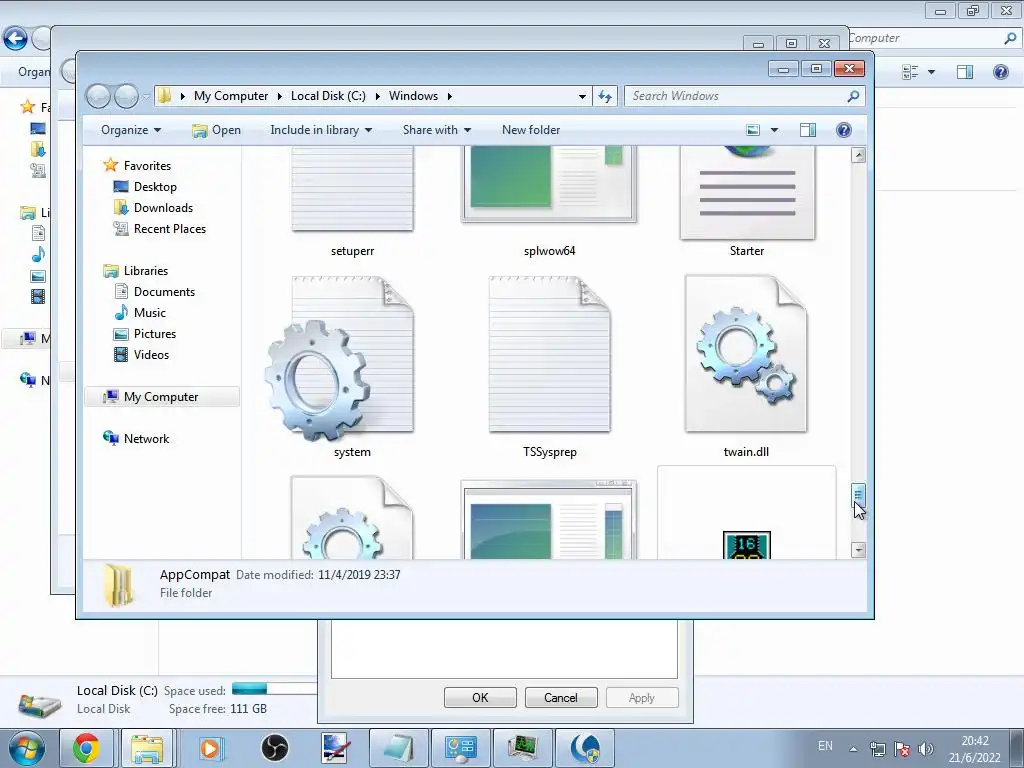Viewport: 1024px width, 768px height.
Task: Open the Share with dropdown
Action: (x=436, y=130)
